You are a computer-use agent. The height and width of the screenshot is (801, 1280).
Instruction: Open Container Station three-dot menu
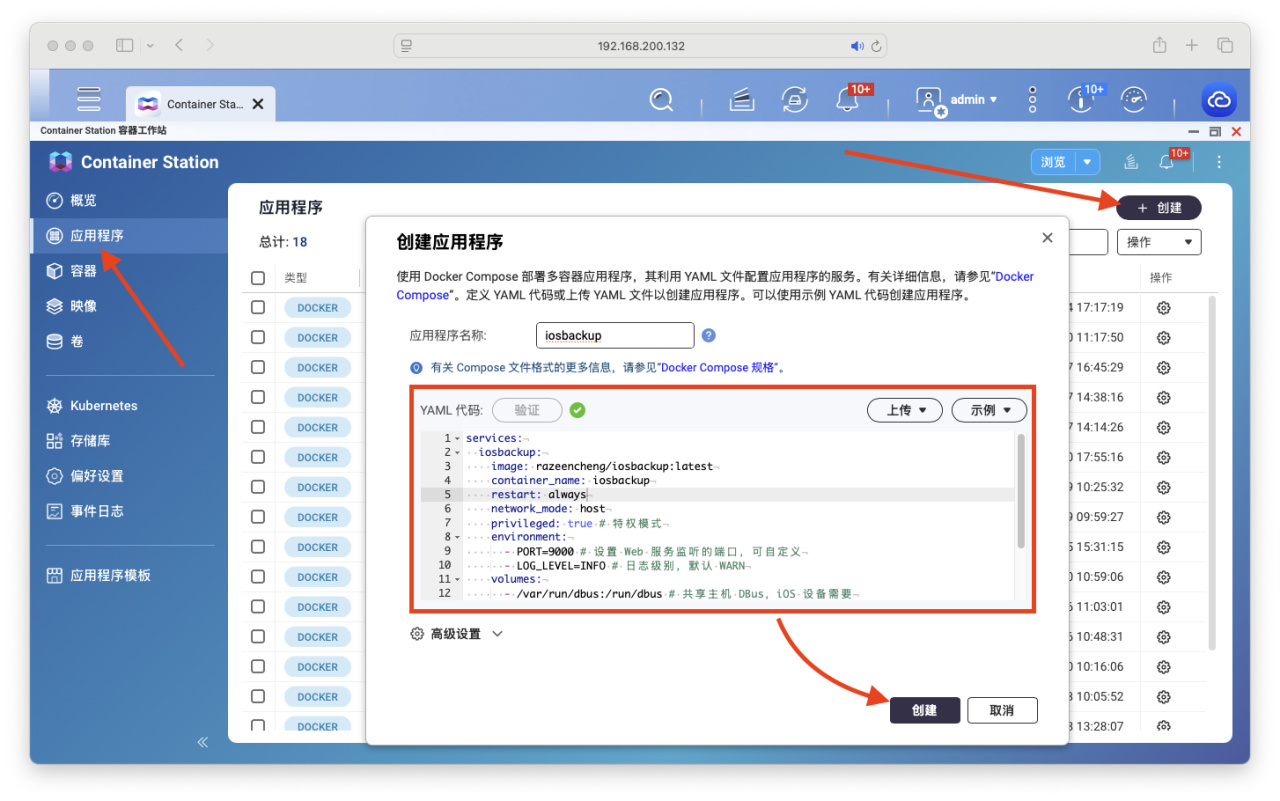pyautogui.click(x=1219, y=162)
